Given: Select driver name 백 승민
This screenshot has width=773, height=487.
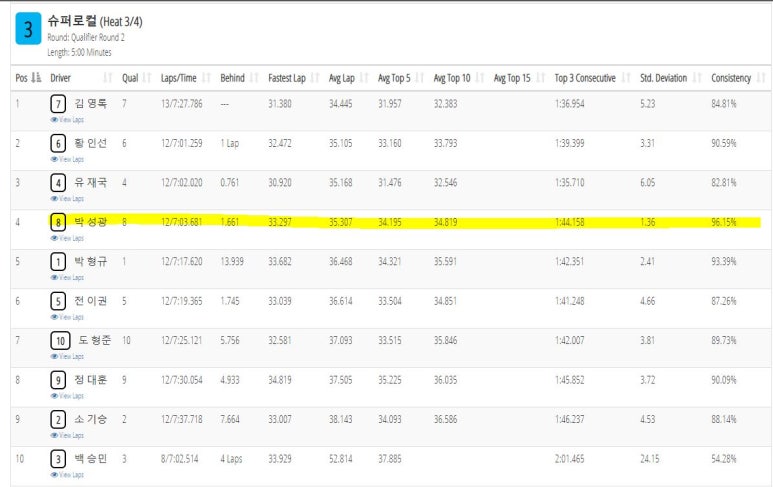Looking at the screenshot, I should coord(91,458).
